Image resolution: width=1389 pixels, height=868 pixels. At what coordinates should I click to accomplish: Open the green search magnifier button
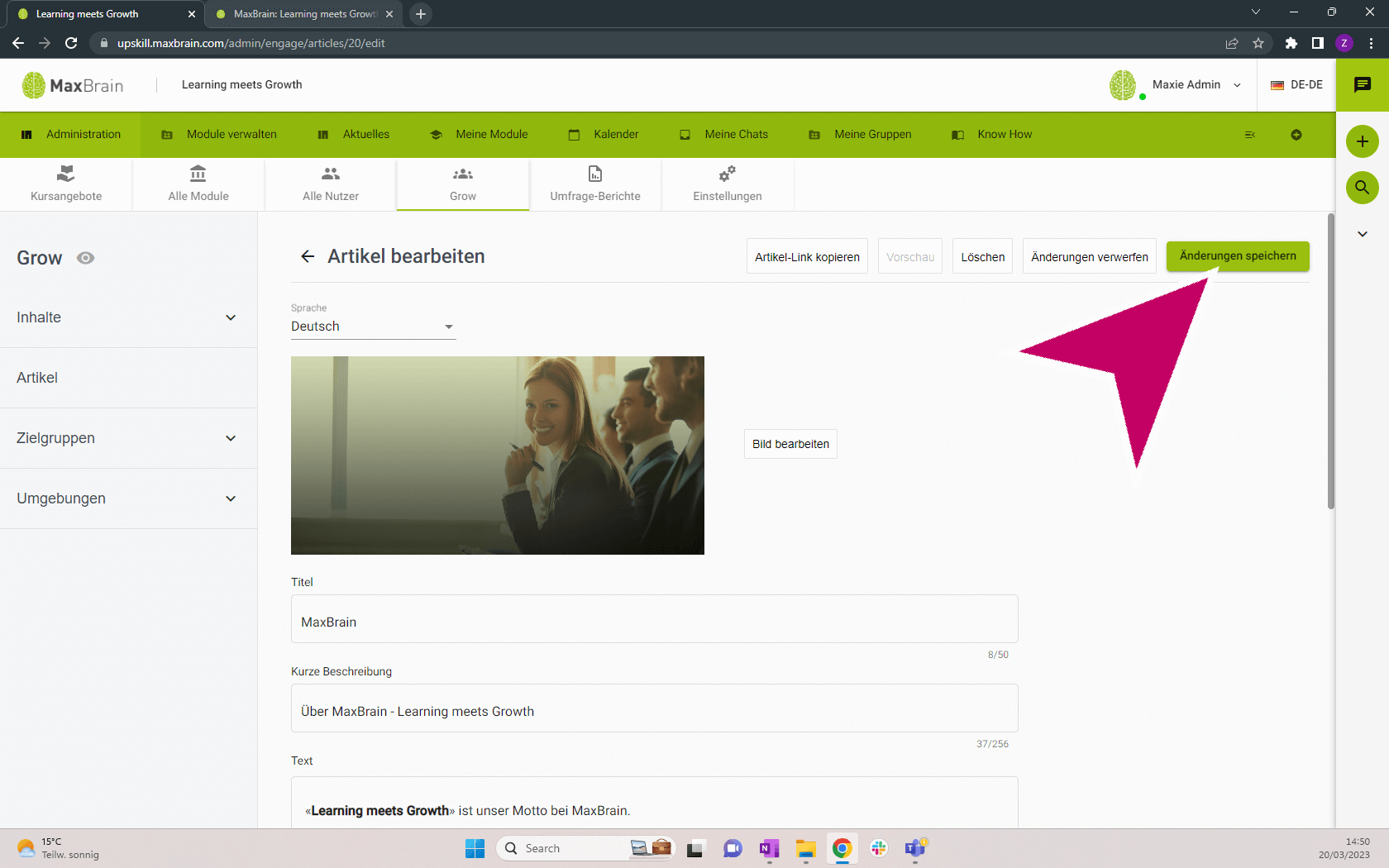(x=1363, y=188)
